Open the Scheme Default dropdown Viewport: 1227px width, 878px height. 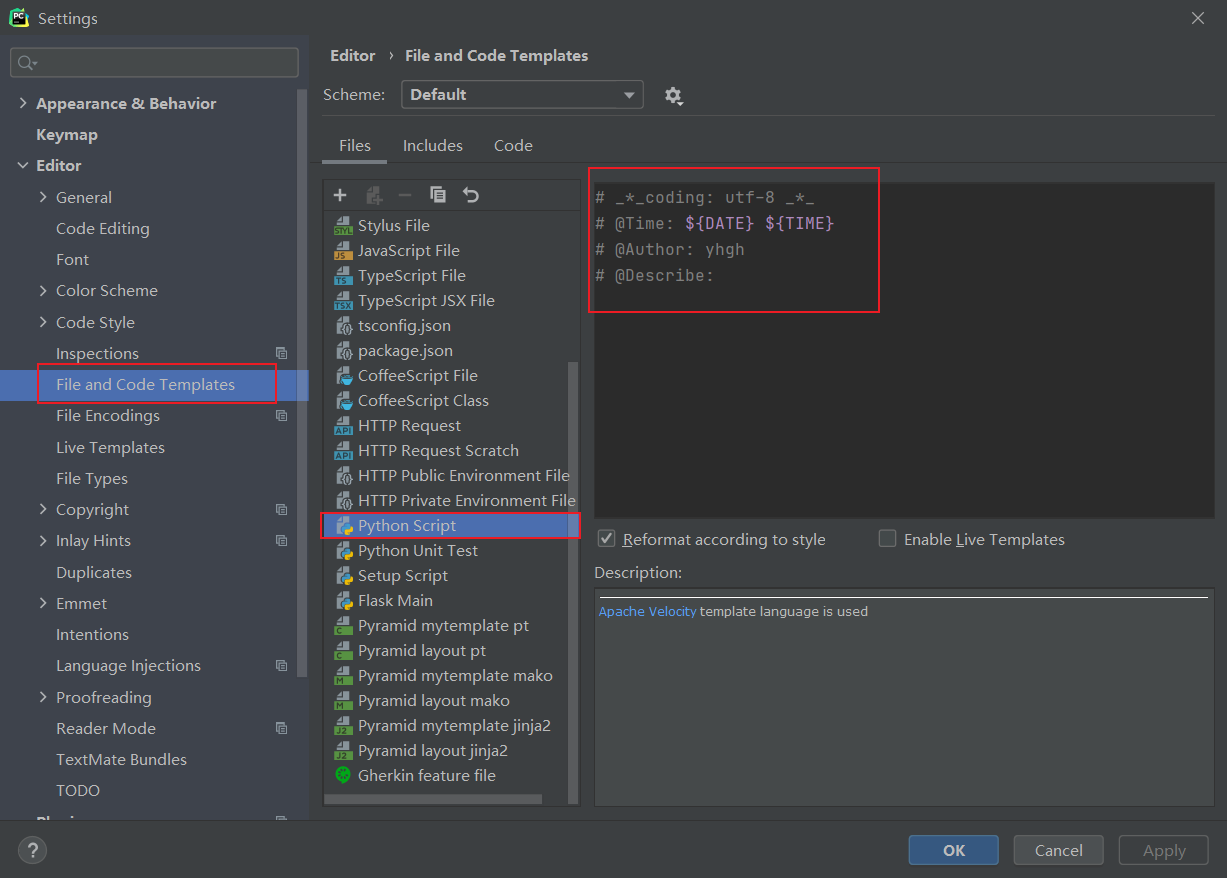click(x=522, y=95)
